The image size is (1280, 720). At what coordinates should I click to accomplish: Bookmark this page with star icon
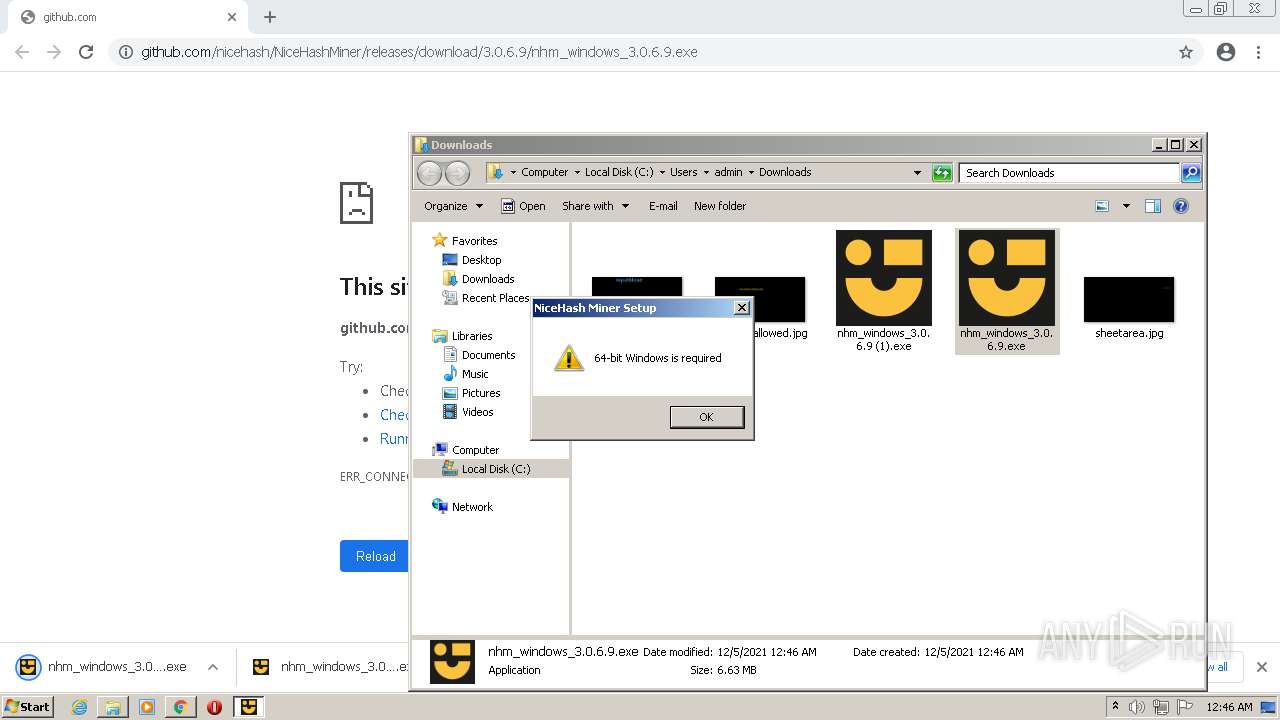click(1186, 52)
